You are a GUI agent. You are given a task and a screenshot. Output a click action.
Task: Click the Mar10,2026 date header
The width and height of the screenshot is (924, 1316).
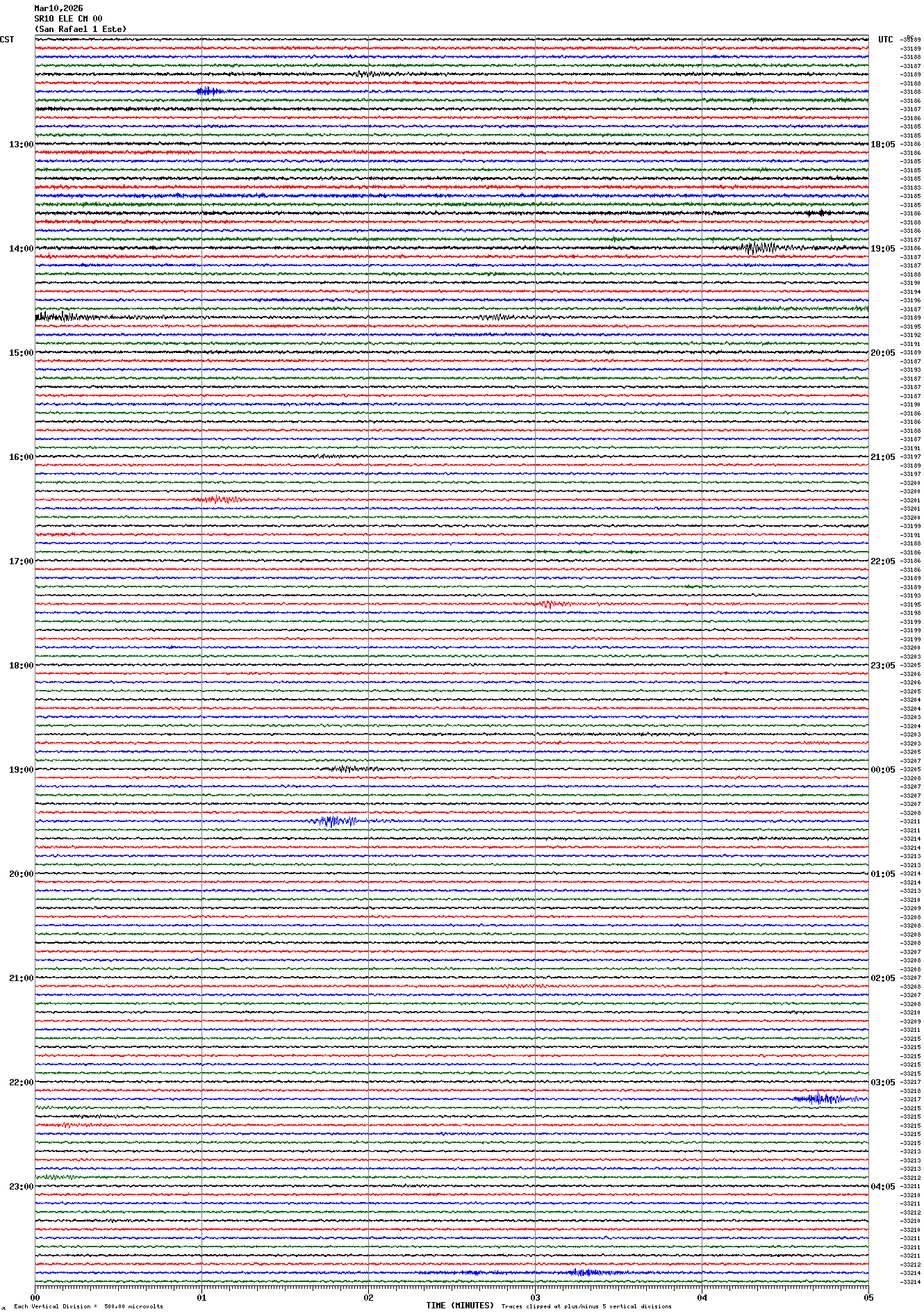point(58,8)
